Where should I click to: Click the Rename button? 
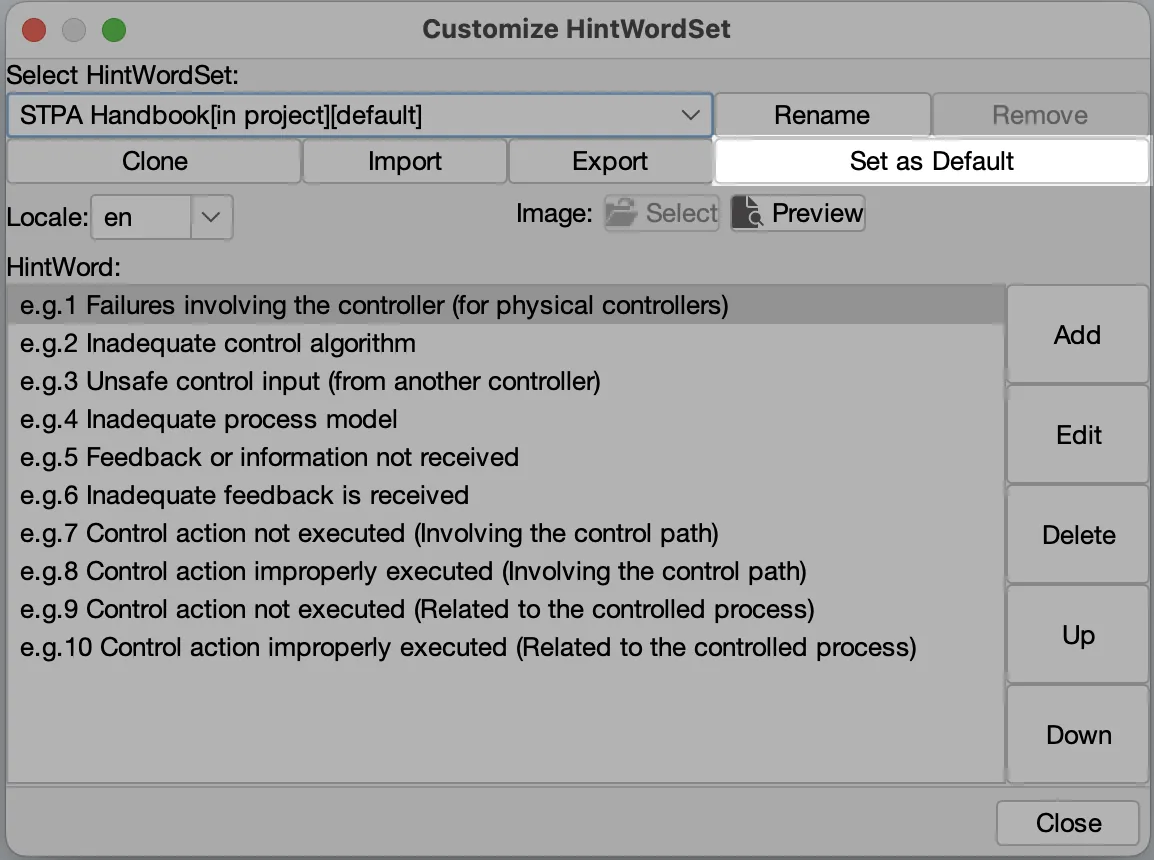pyautogui.click(x=822, y=116)
